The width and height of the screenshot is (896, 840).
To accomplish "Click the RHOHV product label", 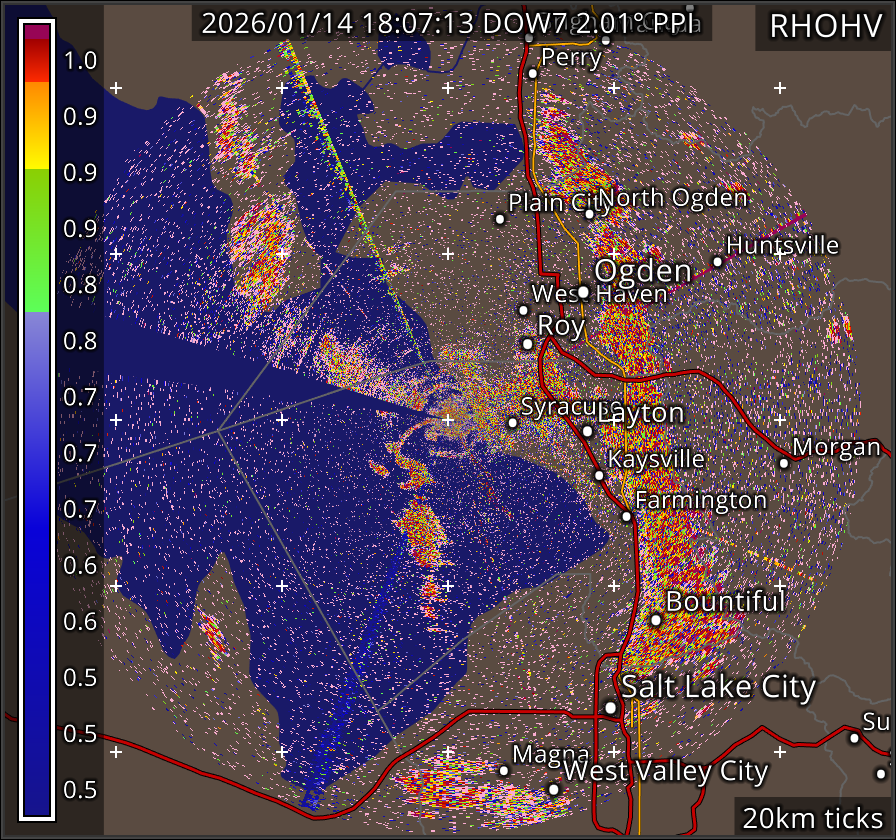I will 822,26.
